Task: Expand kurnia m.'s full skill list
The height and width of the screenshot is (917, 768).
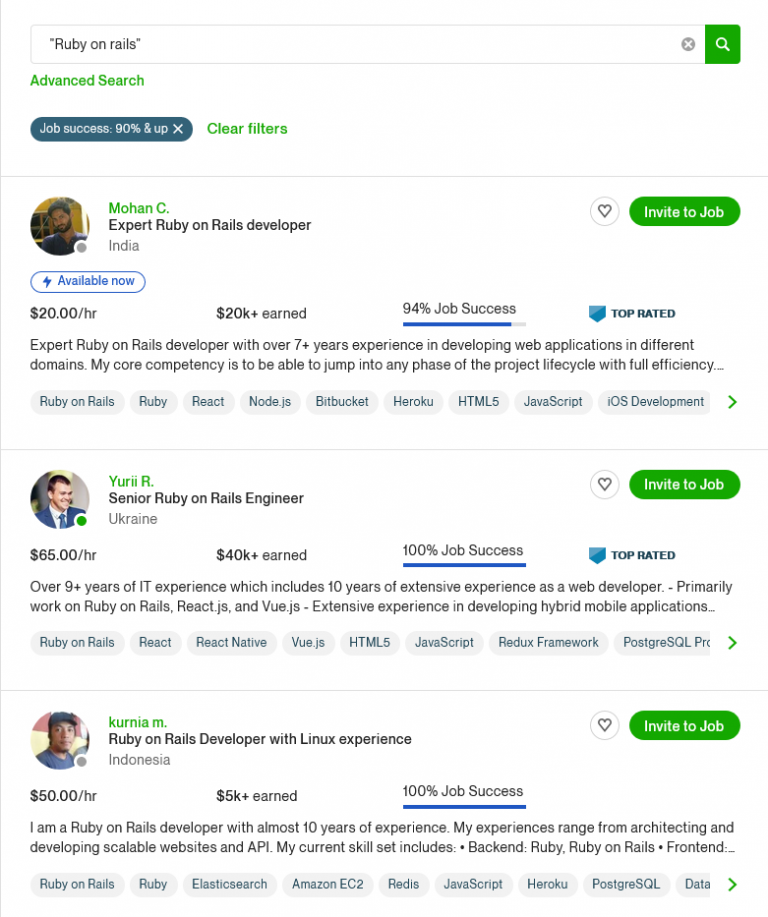Action: tap(732, 884)
